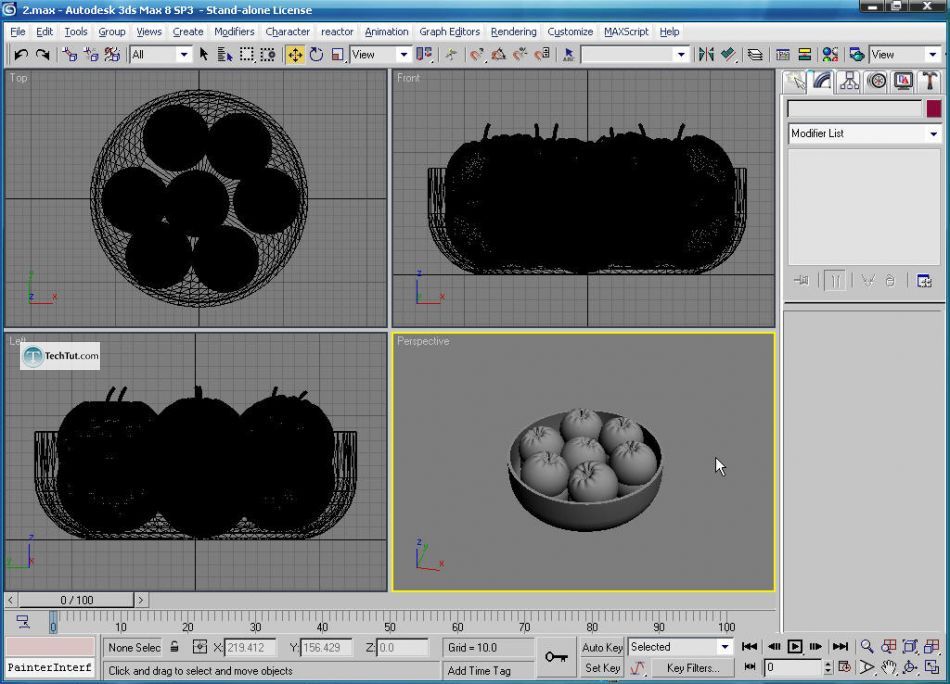950x684 pixels.
Task: Toggle Selection Lock padlock in status bar
Action: click(174, 646)
